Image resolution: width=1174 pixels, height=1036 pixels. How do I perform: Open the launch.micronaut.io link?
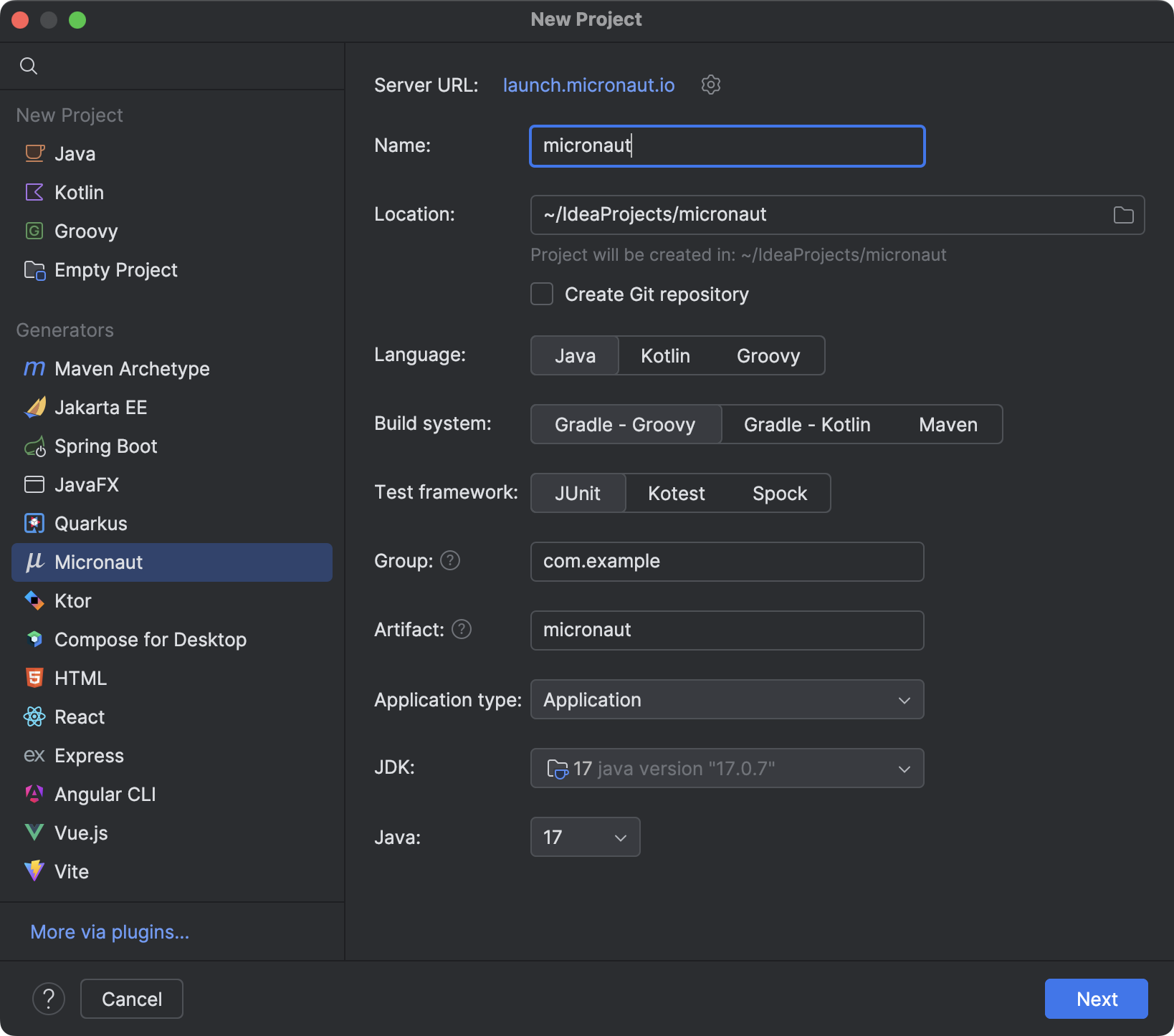pyautogui.click(x=588, y=85)
